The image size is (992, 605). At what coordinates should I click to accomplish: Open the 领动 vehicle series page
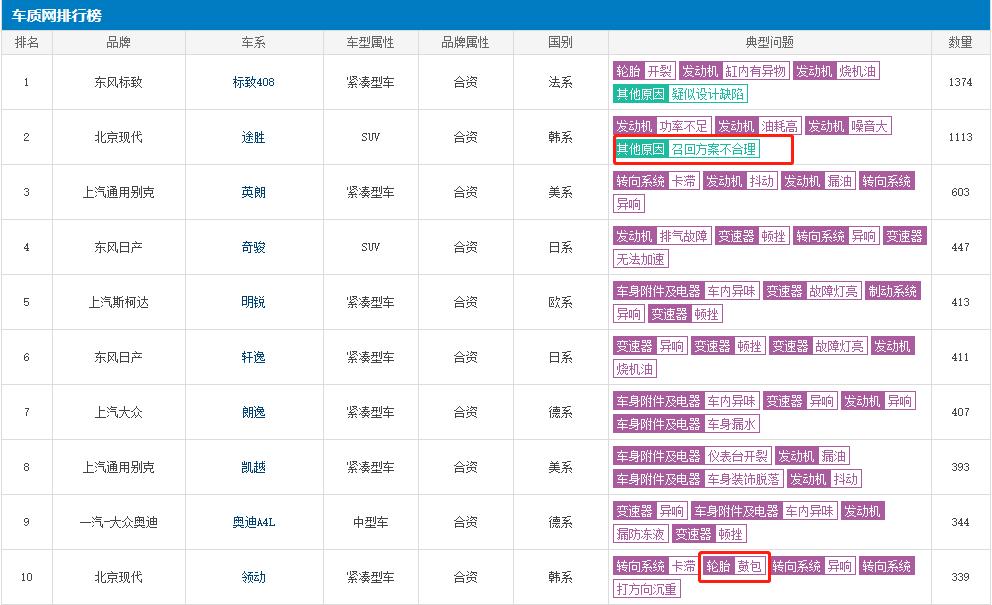[252, 576]
